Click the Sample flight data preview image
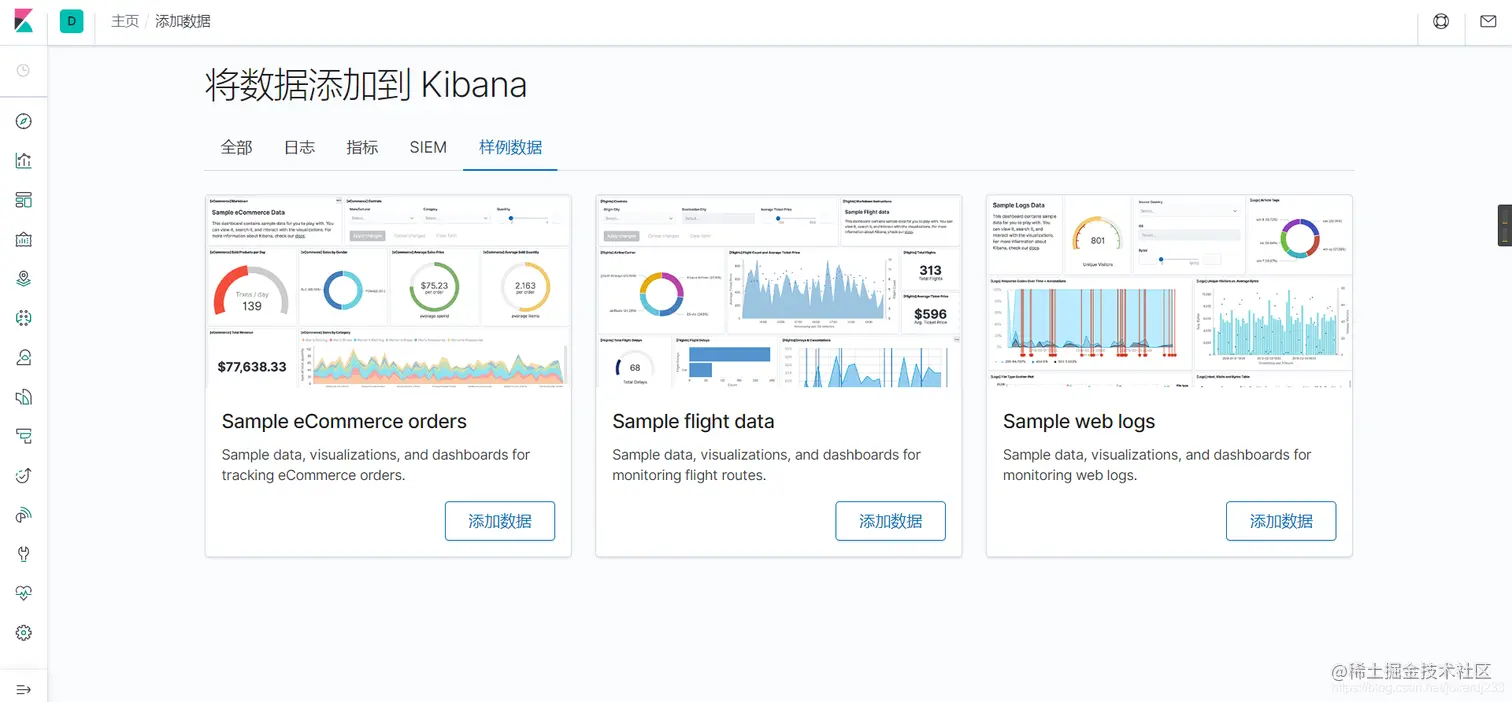Screen dimensions: 1512x702 pyautogui.click(x=779, y=291)
